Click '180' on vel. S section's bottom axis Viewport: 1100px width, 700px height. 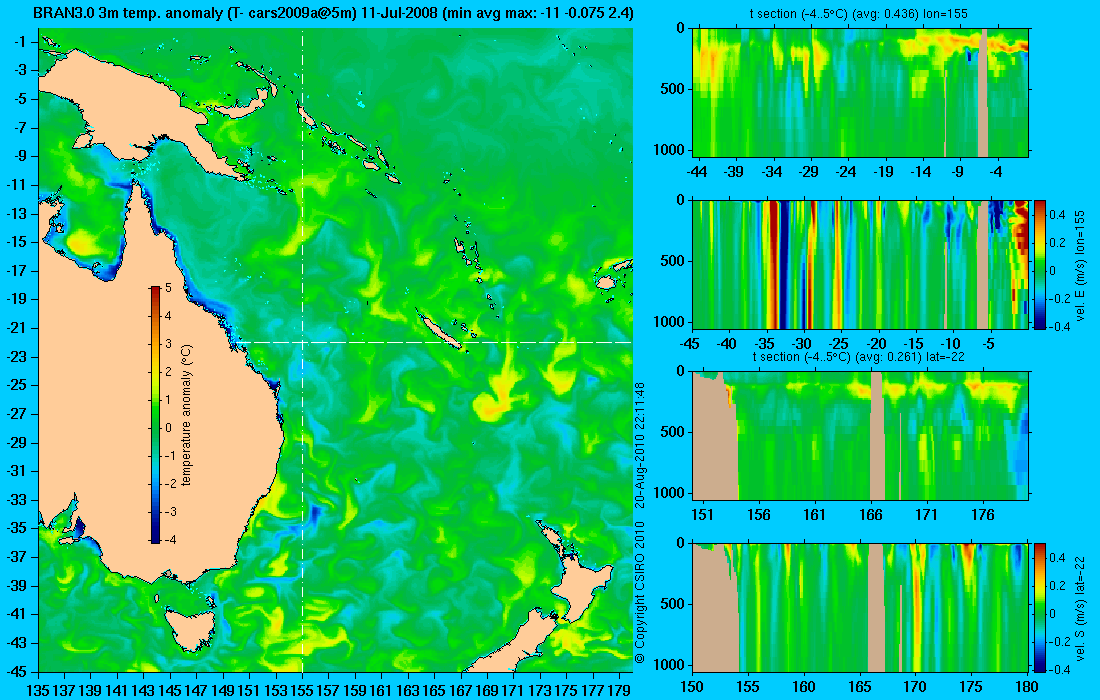(1027, 687)
